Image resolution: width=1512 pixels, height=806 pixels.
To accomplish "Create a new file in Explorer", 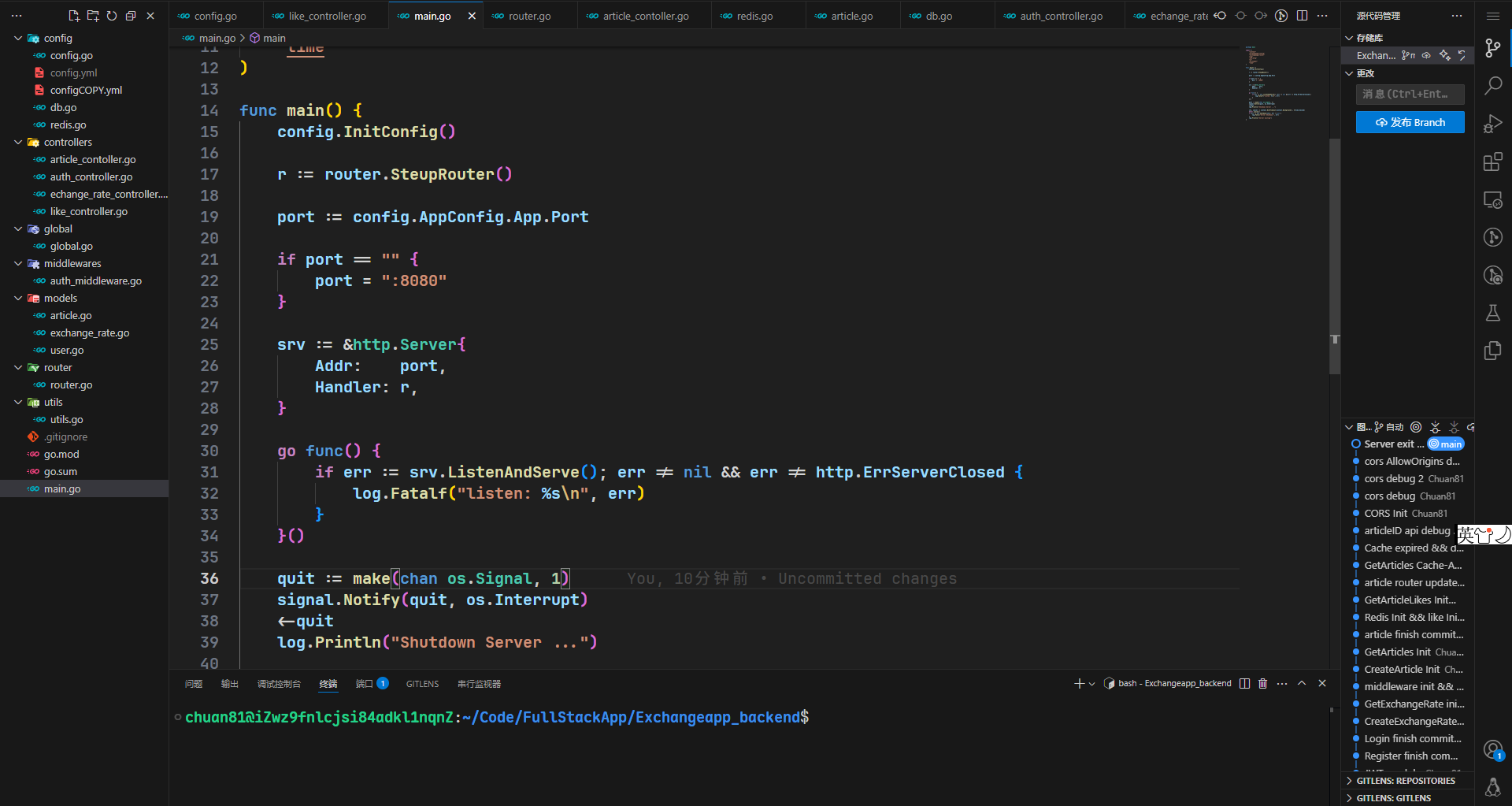I will (74, 16).
